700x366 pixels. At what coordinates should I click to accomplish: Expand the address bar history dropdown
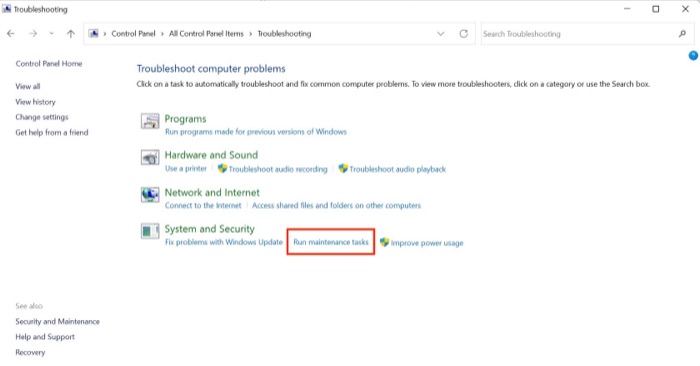click(x=441, y=33)
